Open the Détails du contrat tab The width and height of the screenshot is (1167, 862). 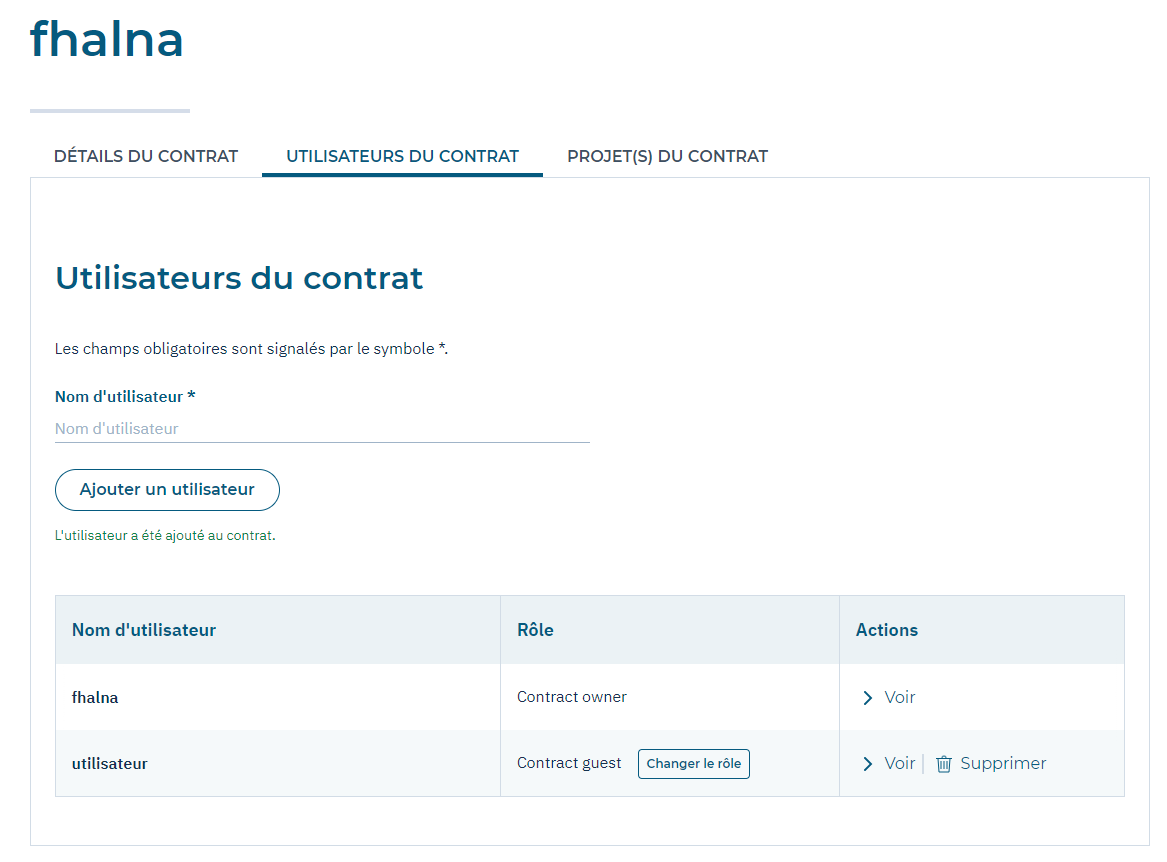[x=146, y=156]
